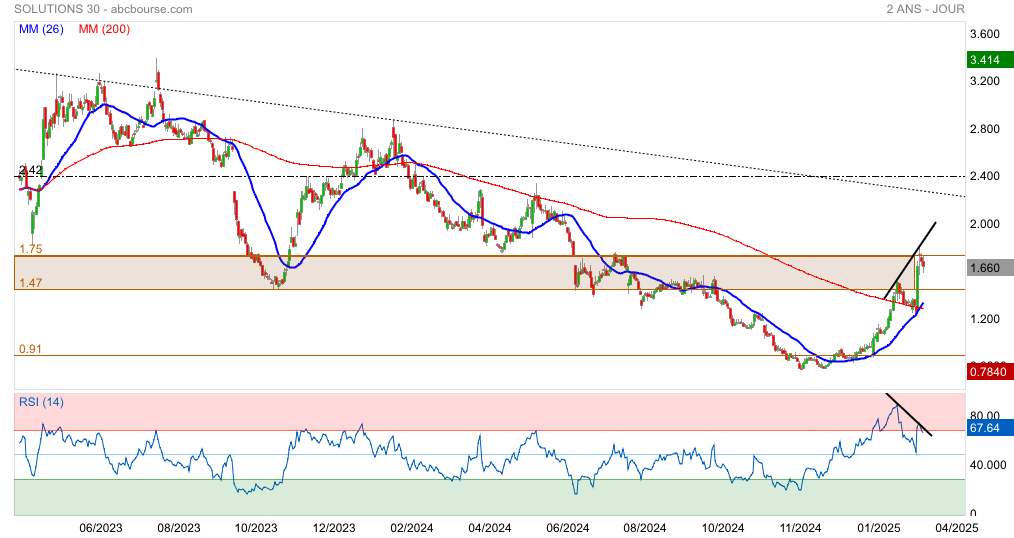Click the 2.800 price axis value
The image size is (1014, 538).
click(984, 129)
